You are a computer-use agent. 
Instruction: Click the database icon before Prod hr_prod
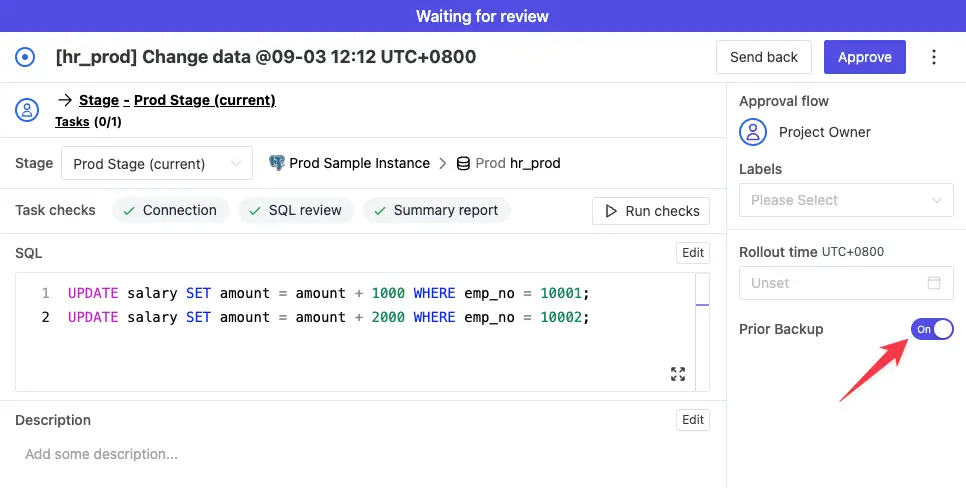tap(463, 164)
